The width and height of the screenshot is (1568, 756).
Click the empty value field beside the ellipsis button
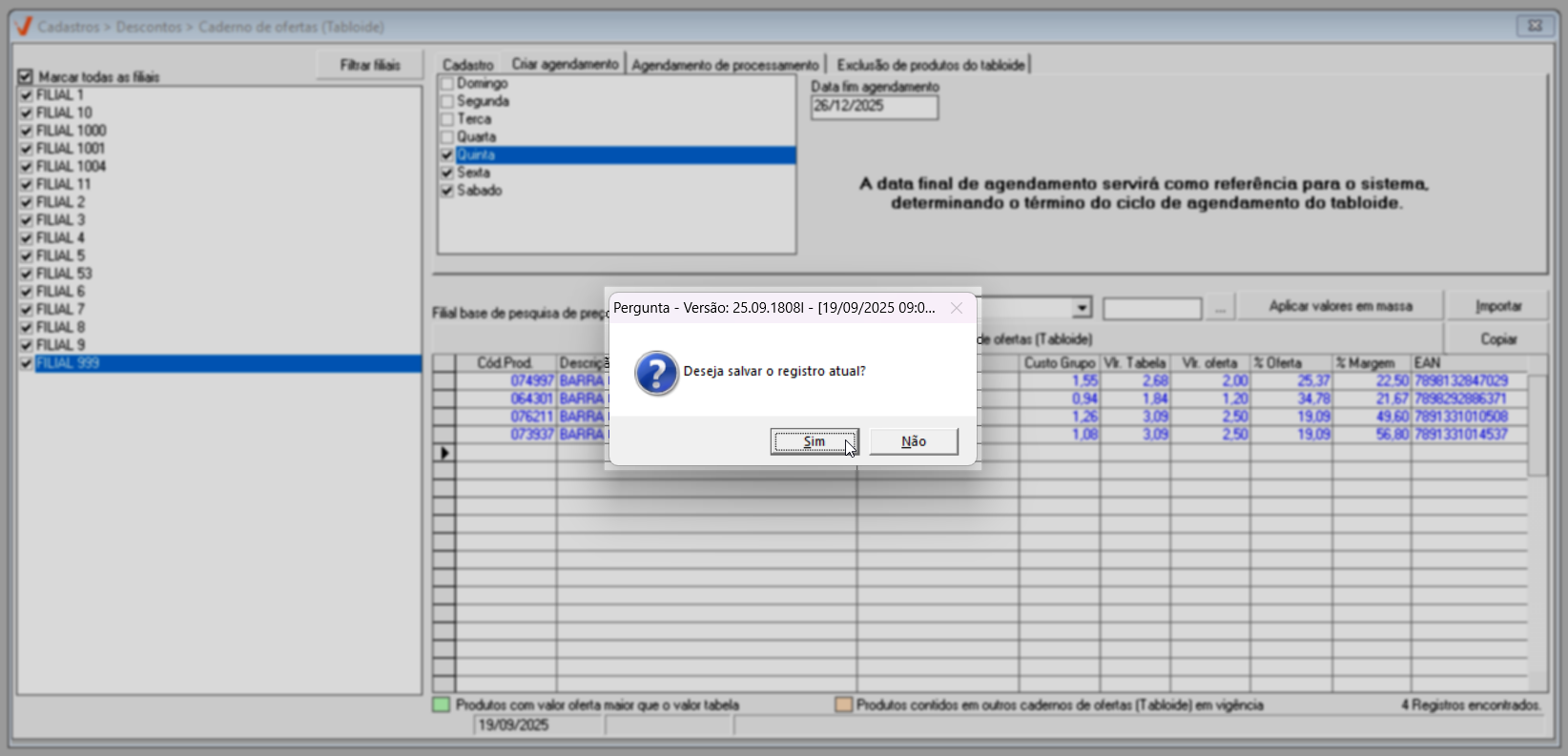(1152, 309)
